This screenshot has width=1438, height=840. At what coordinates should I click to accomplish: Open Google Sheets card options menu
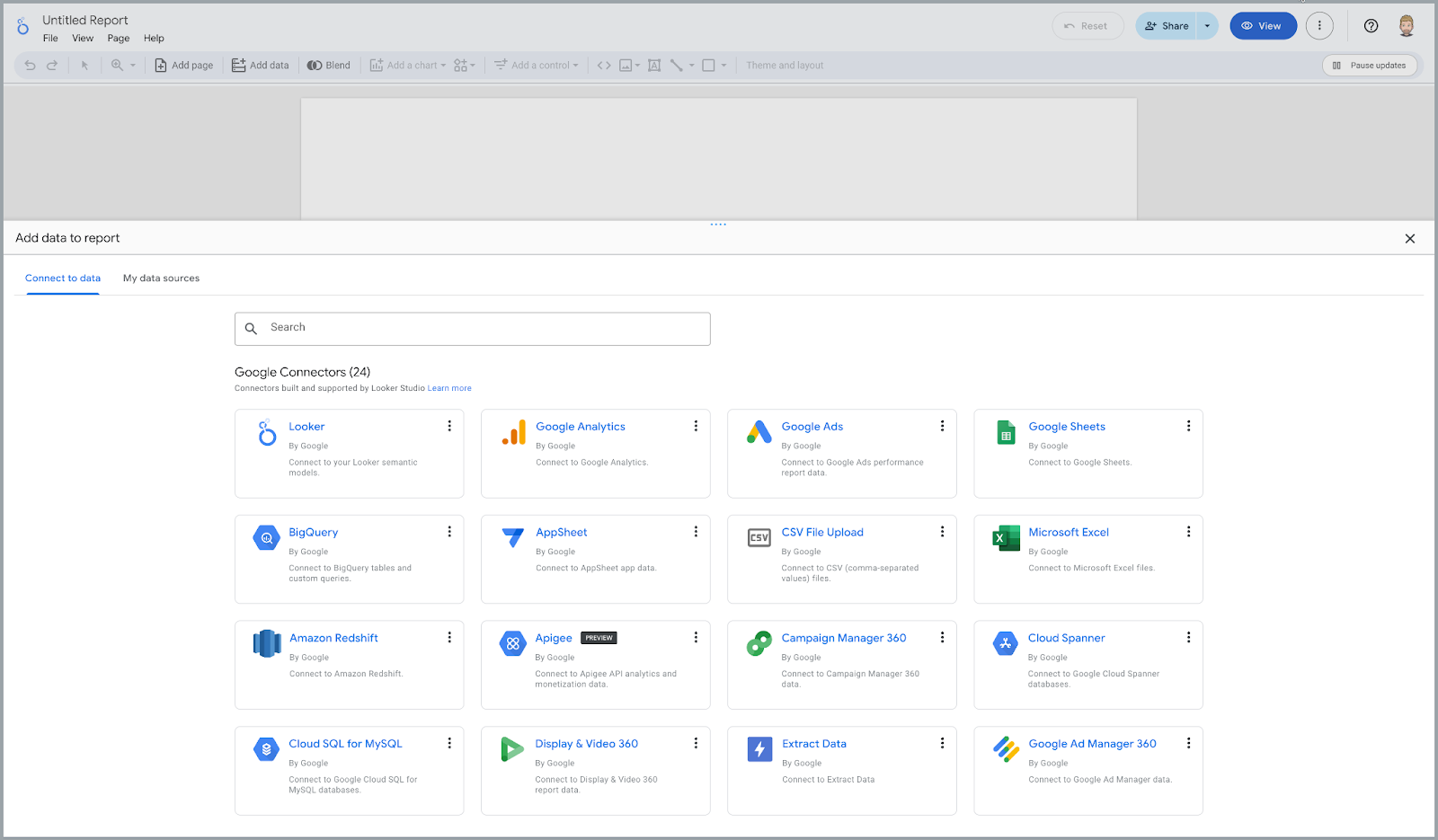pyautogui.click(x=1188, y=426)
